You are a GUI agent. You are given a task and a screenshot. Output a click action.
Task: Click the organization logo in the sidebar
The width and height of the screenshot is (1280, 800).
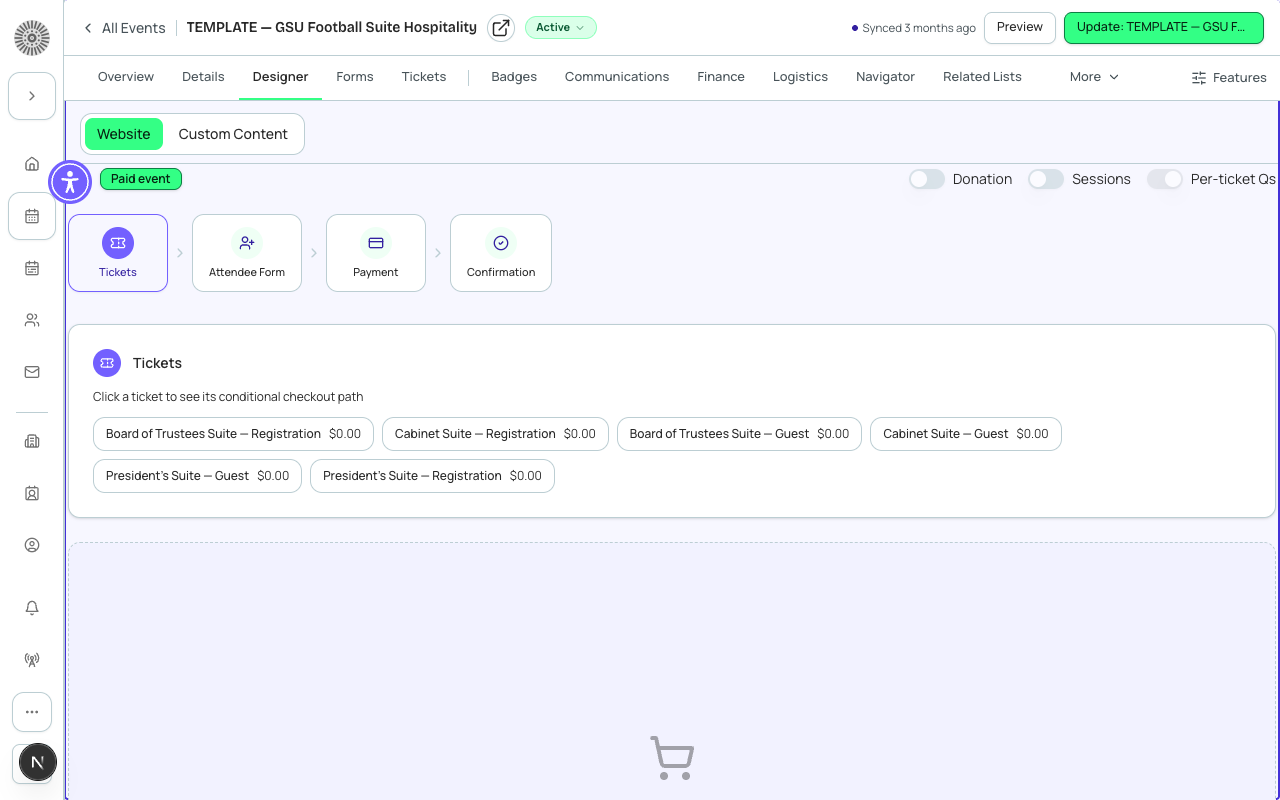[32, 37]
